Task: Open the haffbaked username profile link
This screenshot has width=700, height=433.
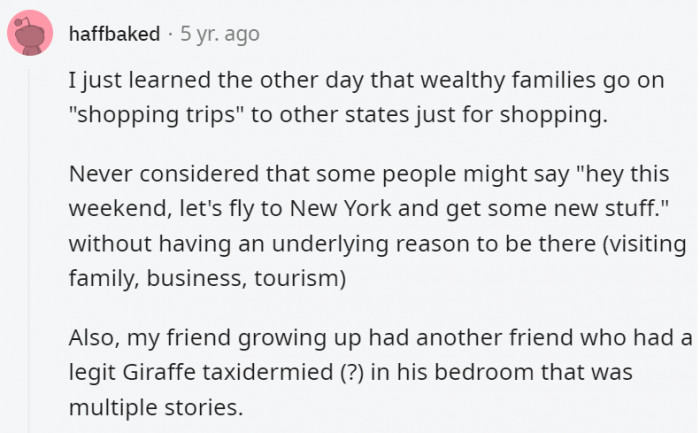Action: point(114,34)
